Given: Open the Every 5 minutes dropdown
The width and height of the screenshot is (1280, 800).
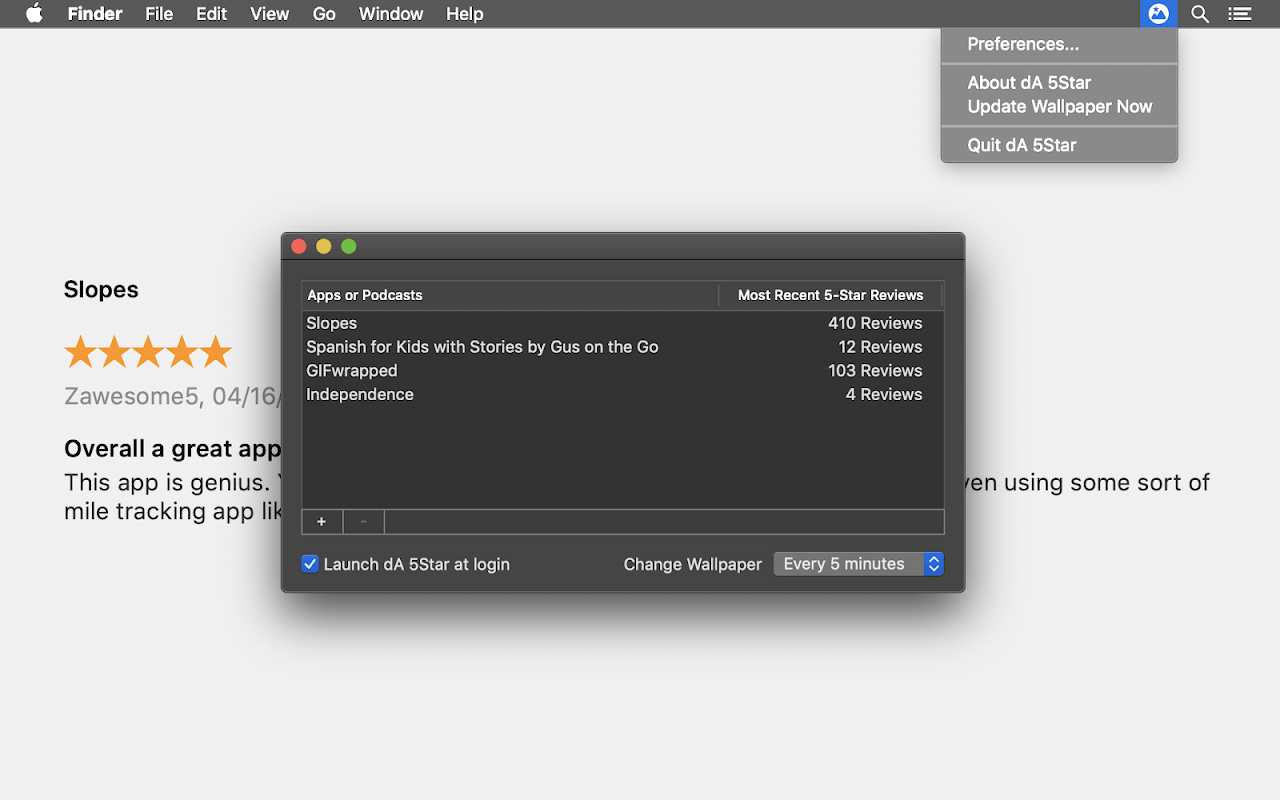Looking at the screenshot, I should pos(859,564).
